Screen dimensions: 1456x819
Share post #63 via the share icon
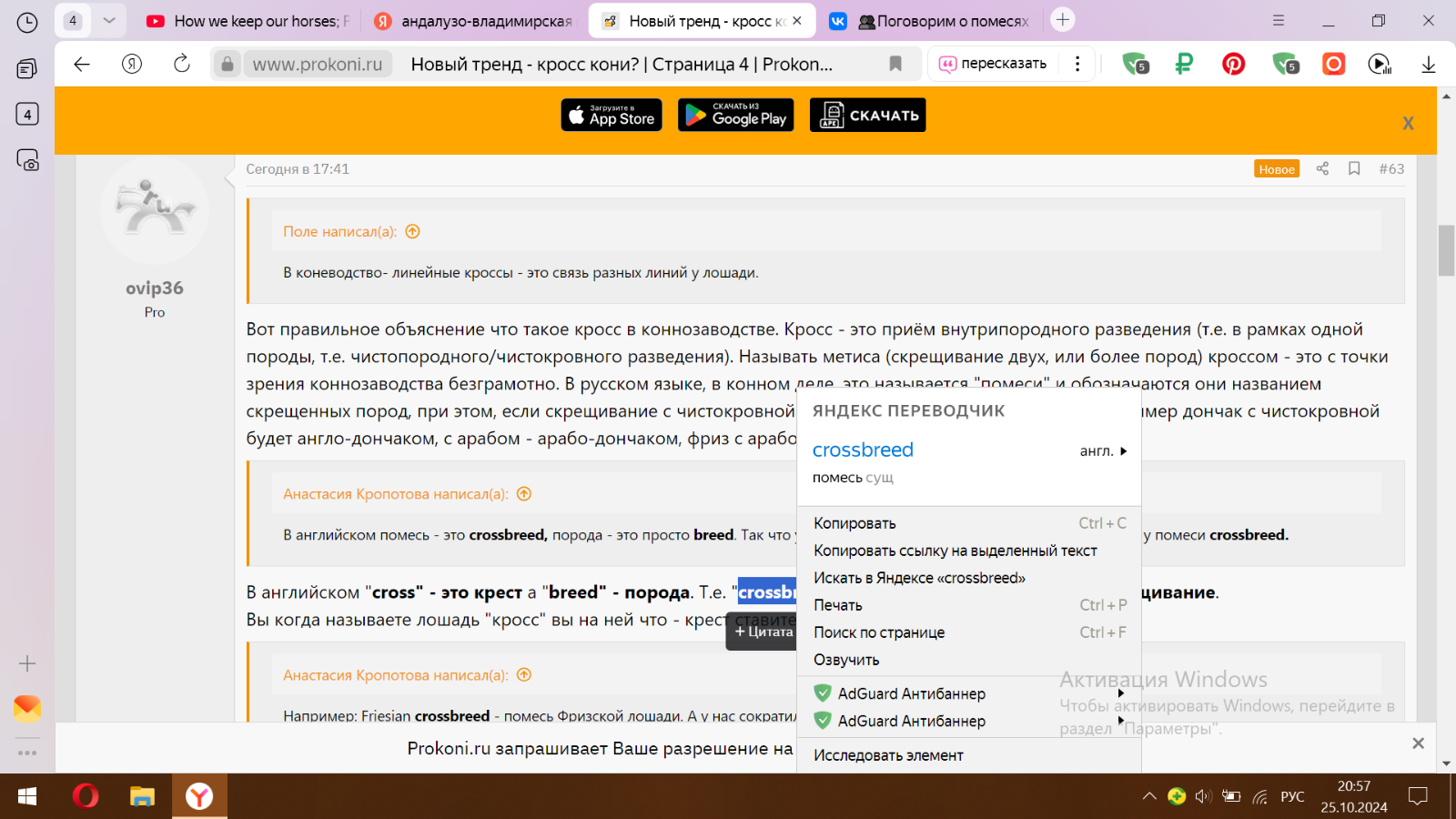[1322, 168]
